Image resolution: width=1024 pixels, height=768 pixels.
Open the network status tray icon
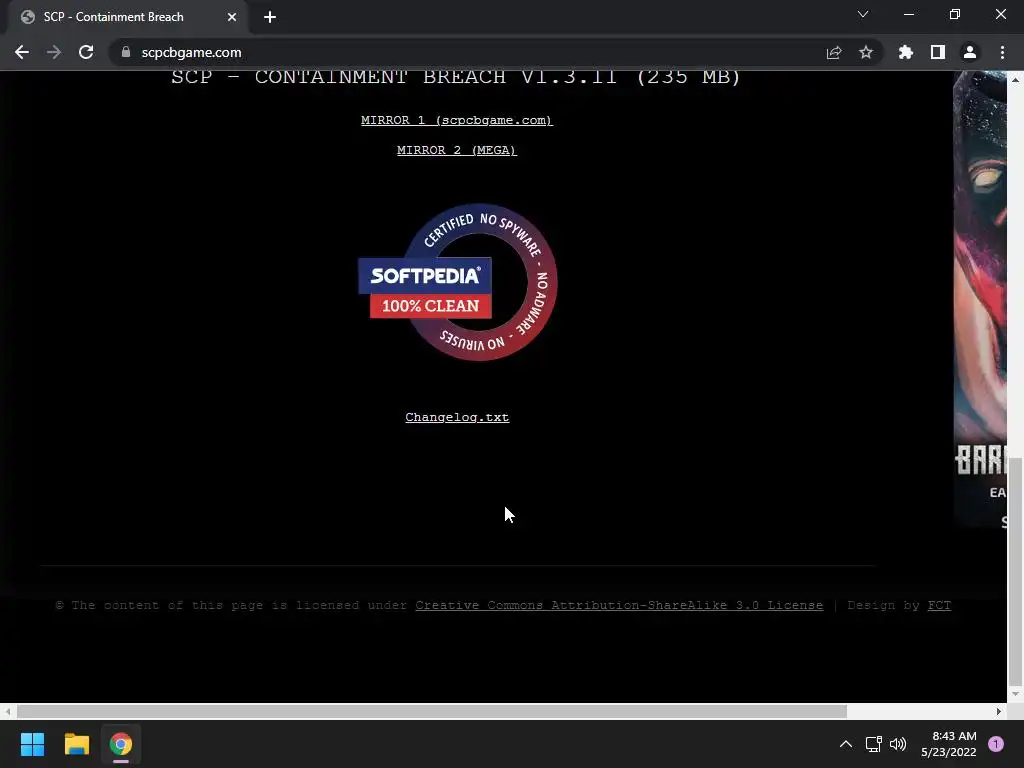[873, 744]
